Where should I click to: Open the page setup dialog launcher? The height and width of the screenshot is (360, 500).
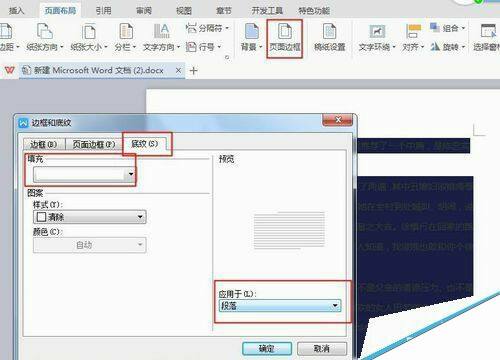[227, 57]
